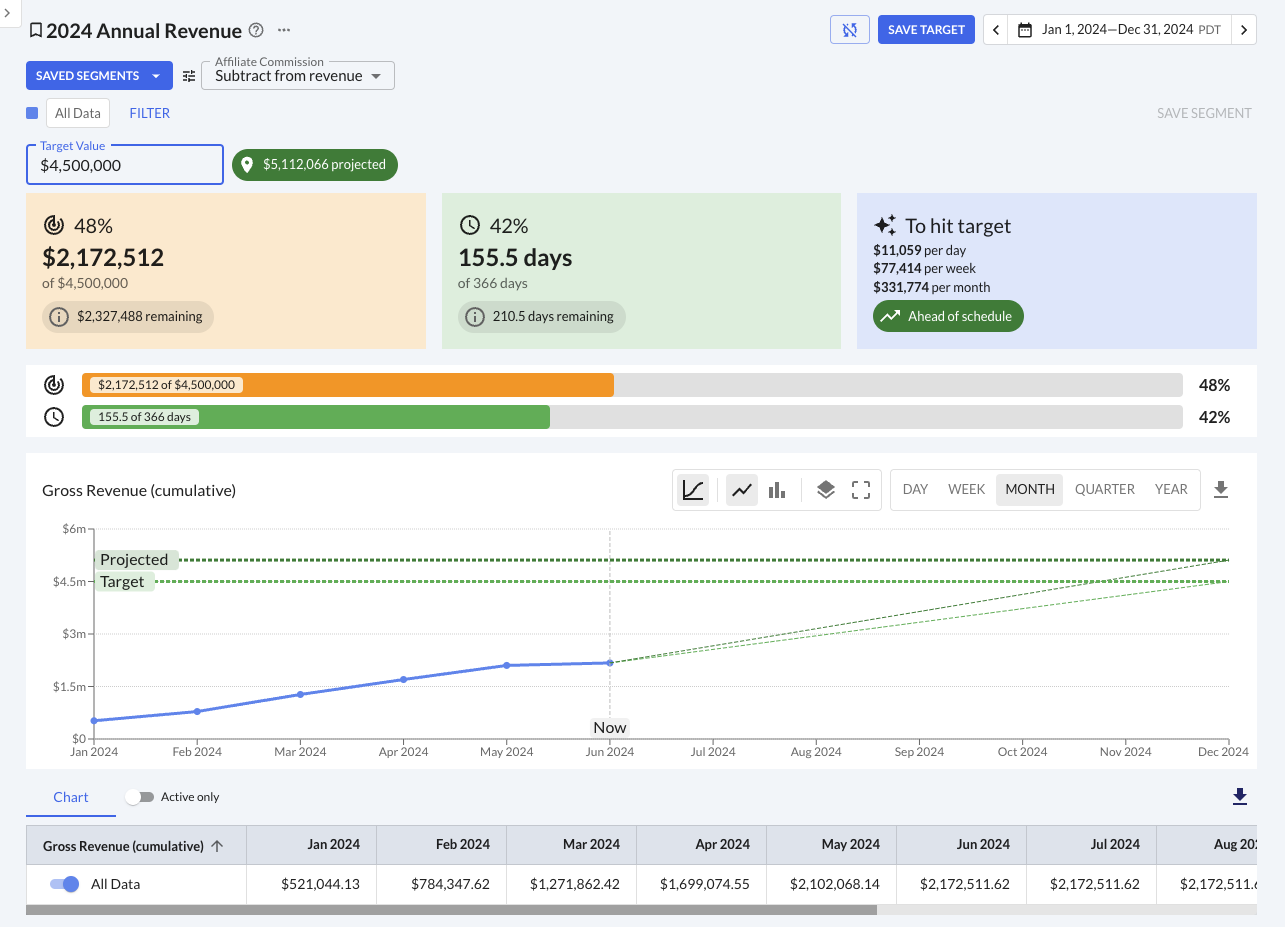The height and width of the screenshot is (927, 1285).
Task: Click the SAVE TARGET button
Action: (926, 30)
